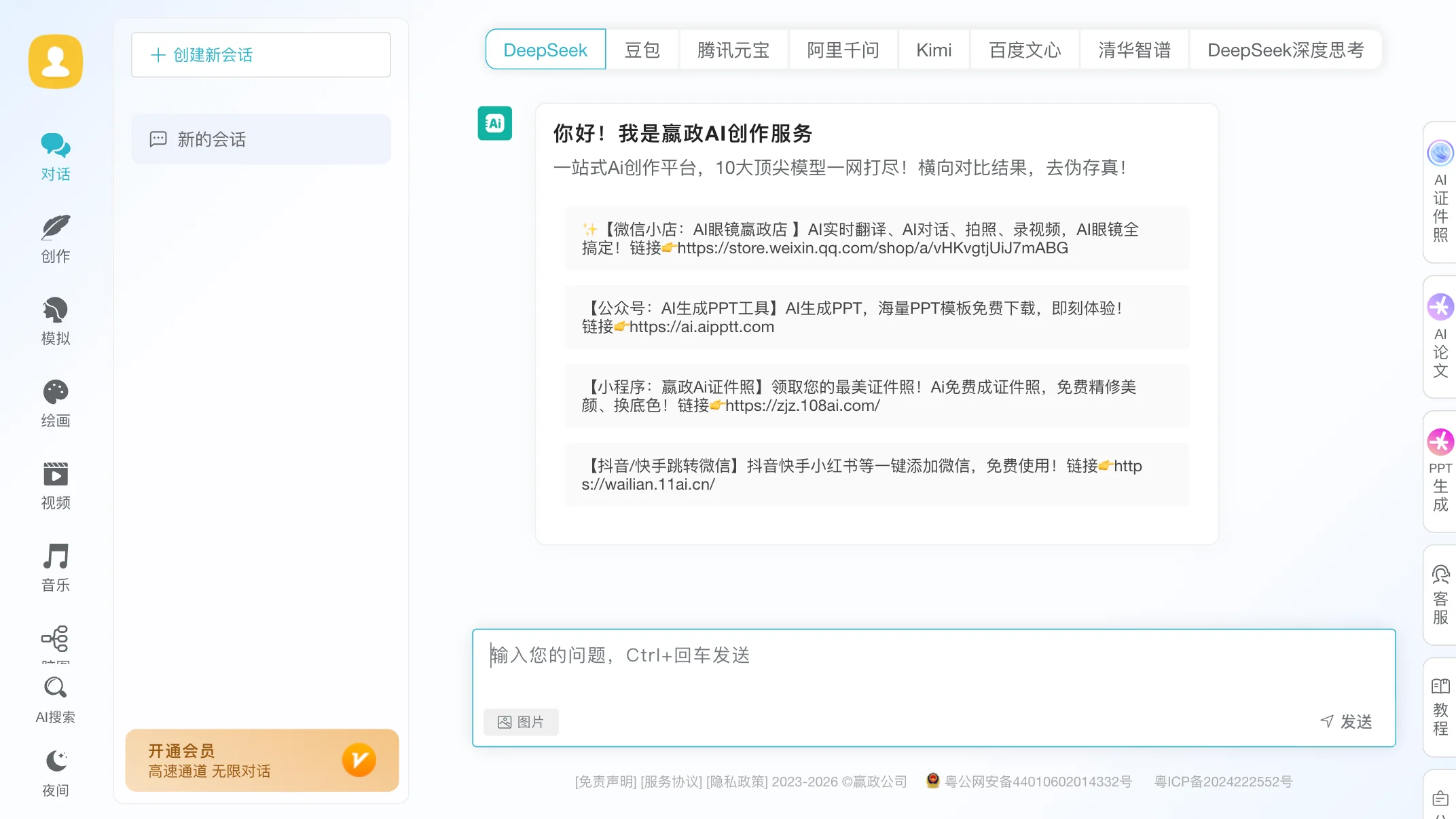Open the AI证件照 side shortcut
Image resolution: width=1456 pixels, height=819 pixels.
tap(1440, 192)
